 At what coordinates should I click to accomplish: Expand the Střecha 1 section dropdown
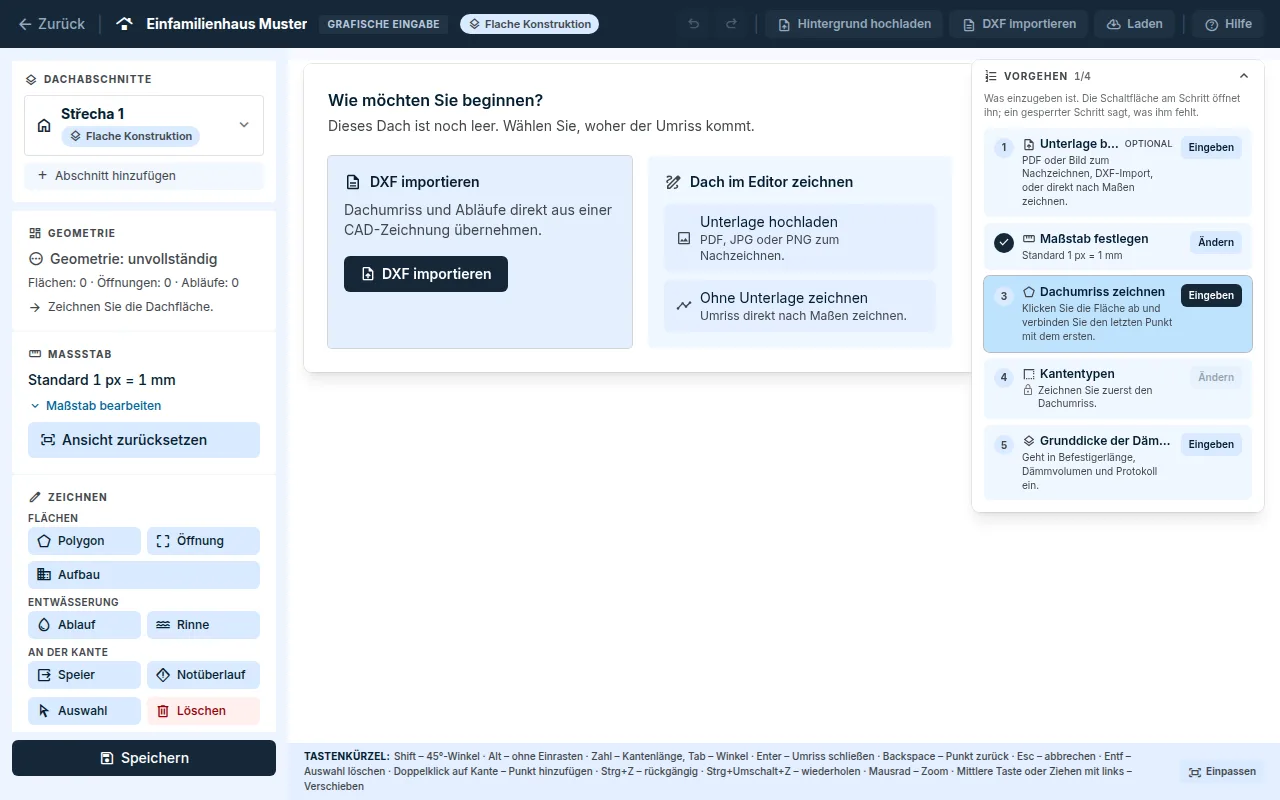click(x=244, y=125)
